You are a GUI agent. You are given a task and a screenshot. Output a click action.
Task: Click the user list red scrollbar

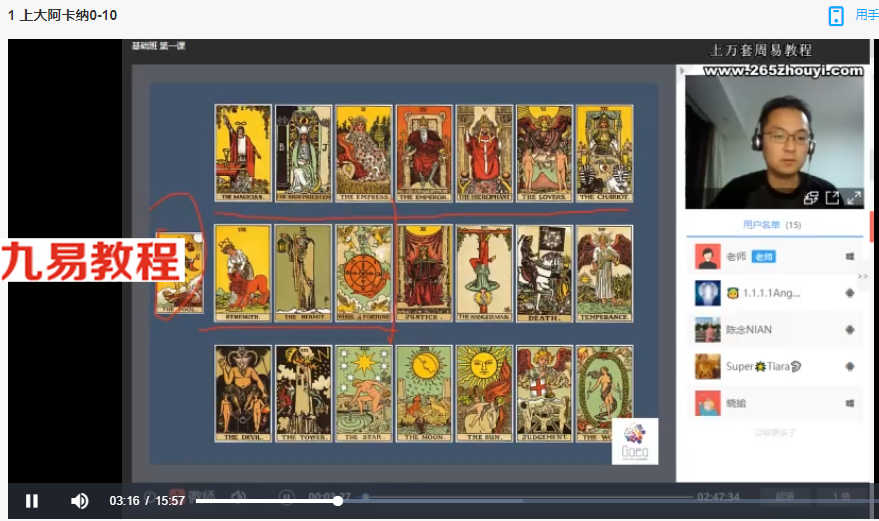(x=871, y=227)
